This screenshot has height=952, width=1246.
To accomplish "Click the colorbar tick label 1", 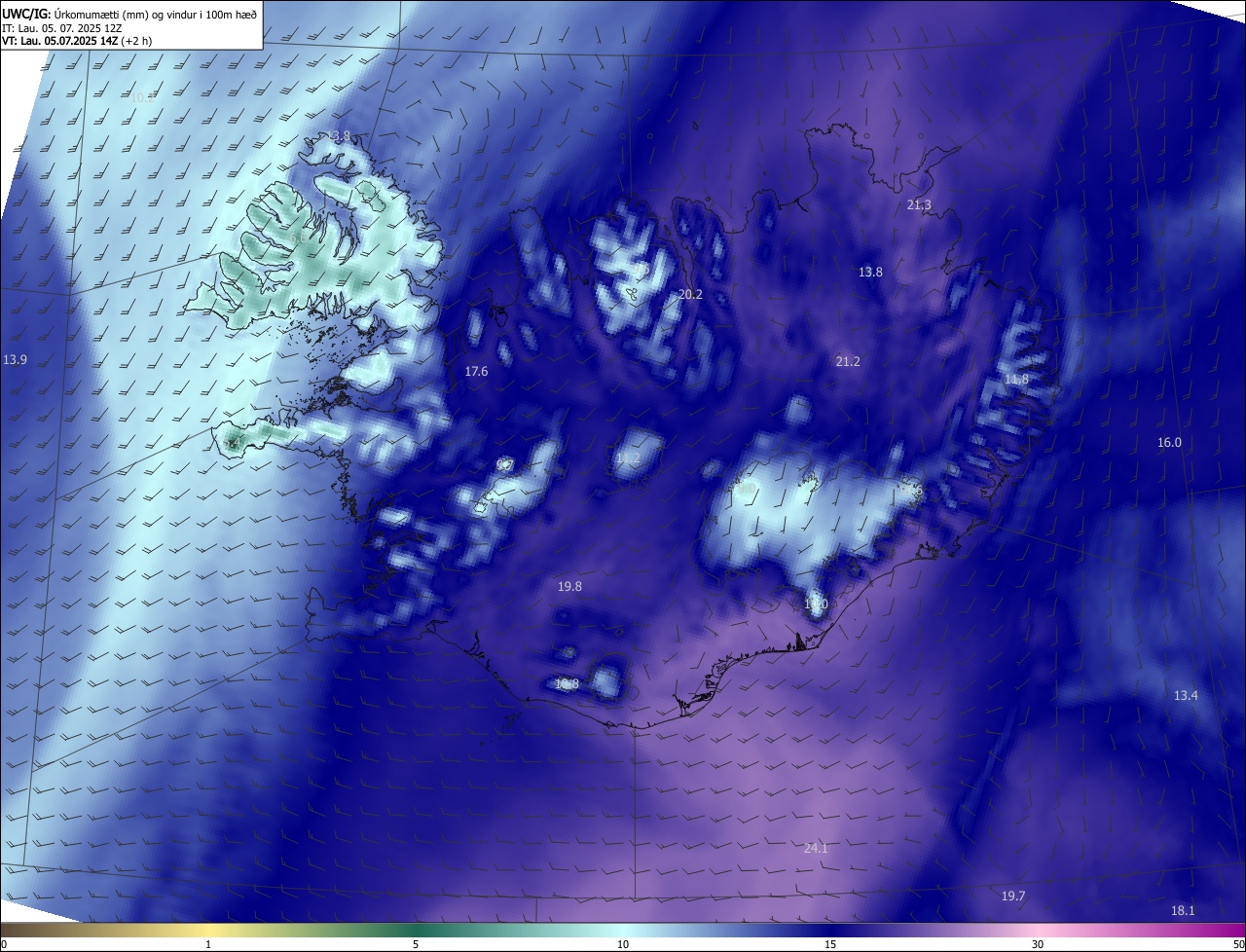I will coord(208,944).
